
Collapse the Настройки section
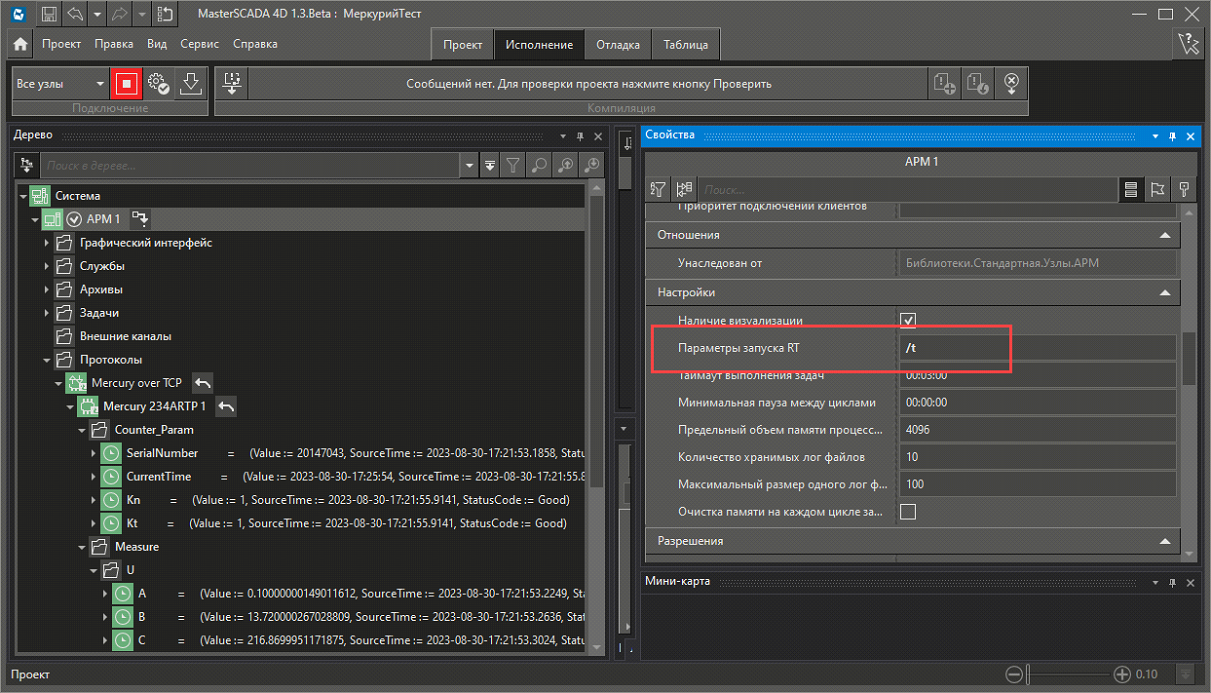click(1164, 293)
